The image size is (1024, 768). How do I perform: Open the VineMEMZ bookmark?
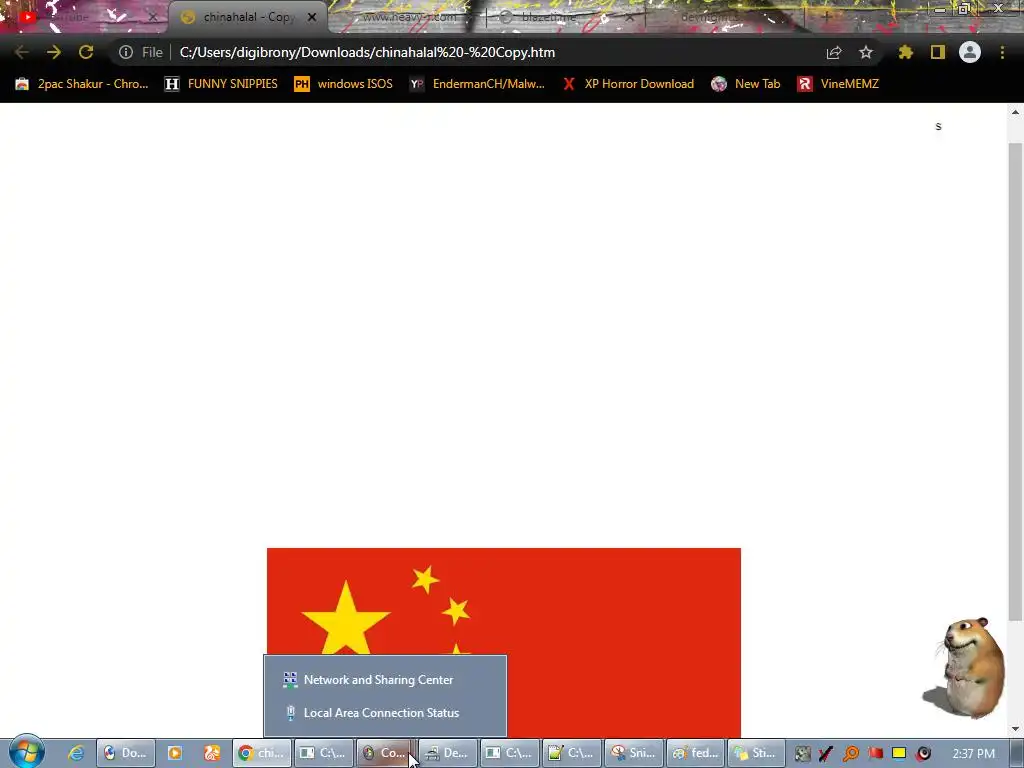839,84
